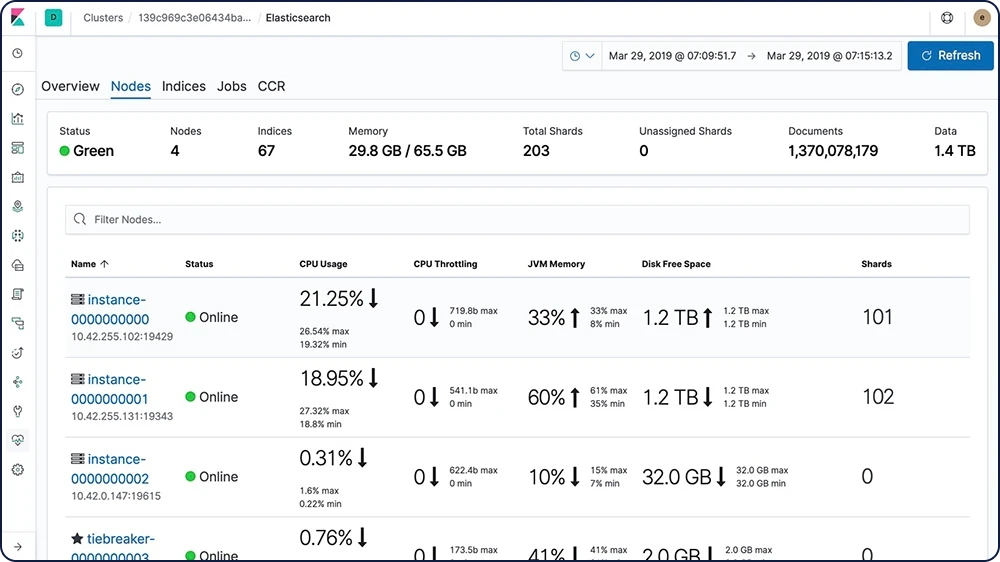Image resolution: width=1000 pixels, height=562 pixels.
Task: Click the Indices count "67"
Action: coord(266,151)
